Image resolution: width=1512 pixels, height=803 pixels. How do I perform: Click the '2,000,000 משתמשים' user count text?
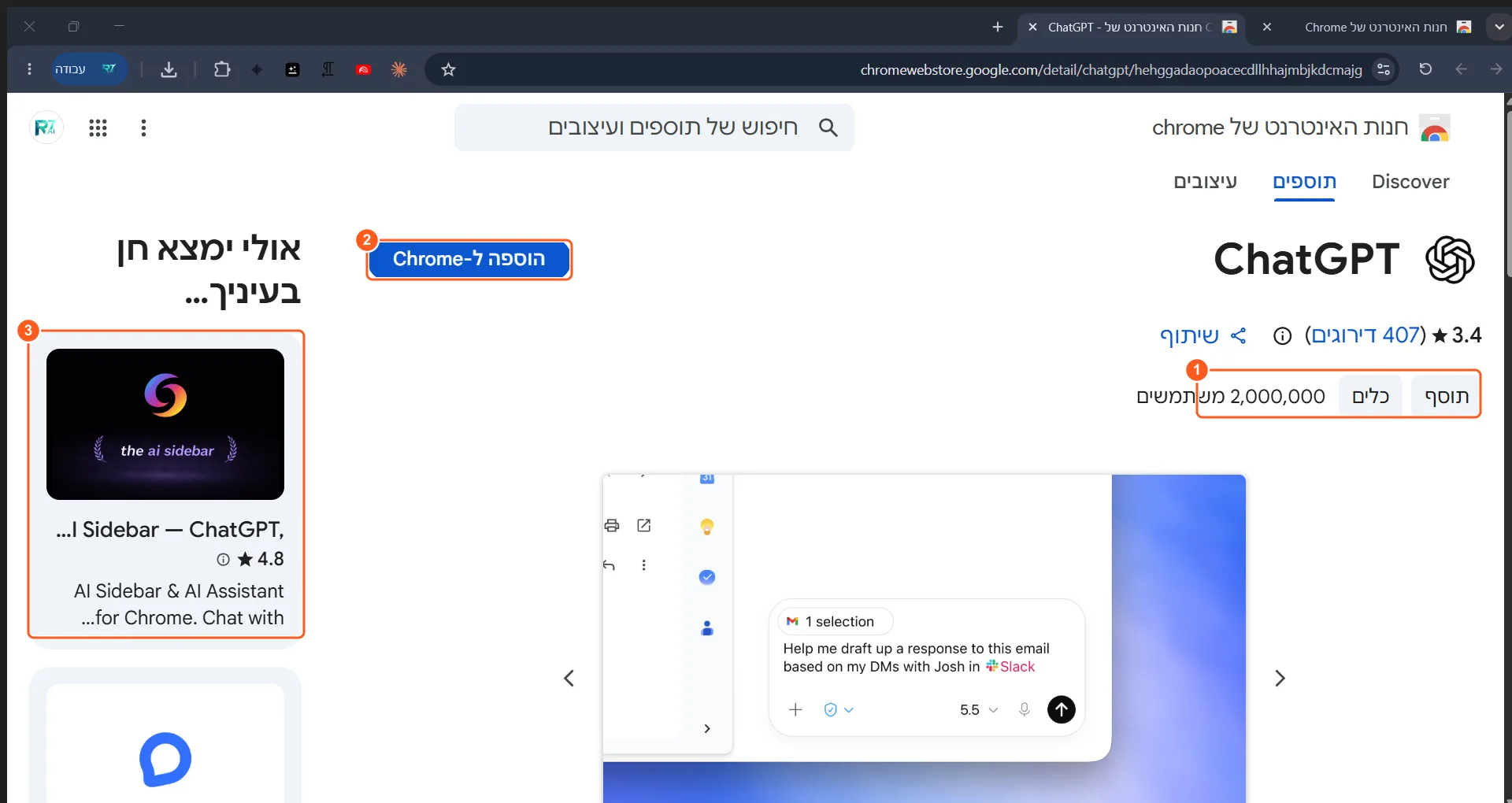[1230, 396]
